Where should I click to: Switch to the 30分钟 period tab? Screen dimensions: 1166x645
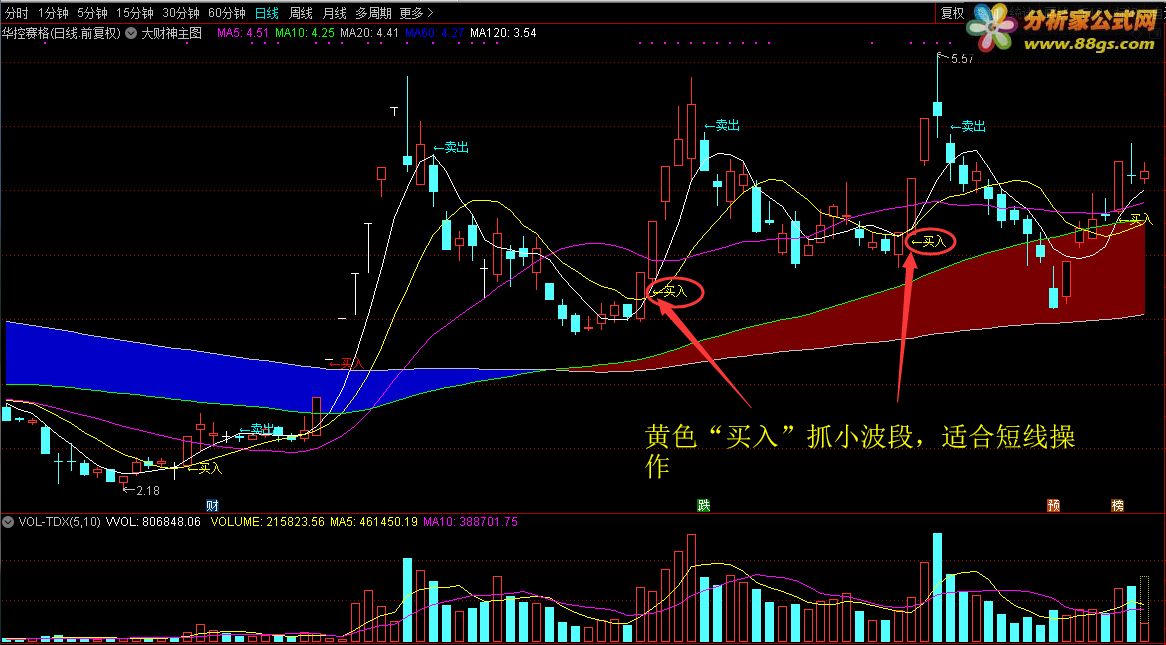click(181, 13)
